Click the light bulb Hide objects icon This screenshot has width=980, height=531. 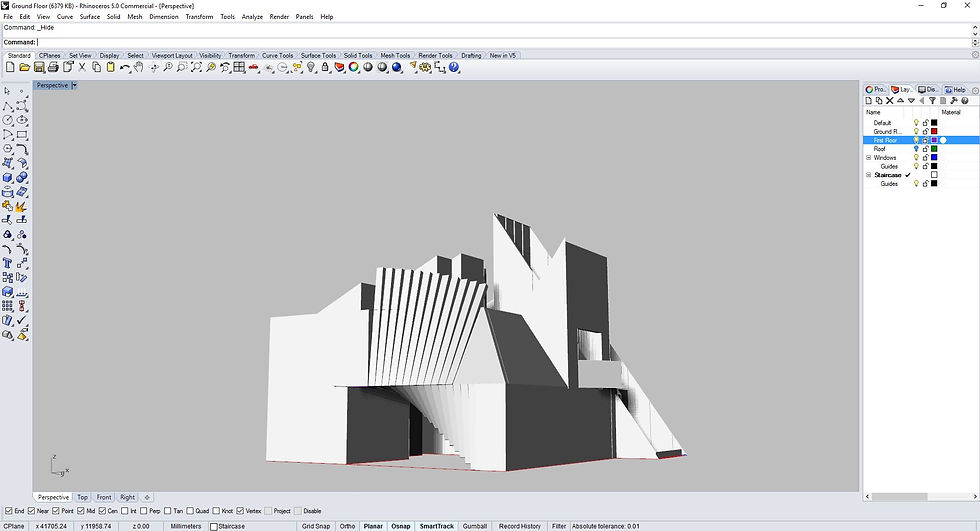tap(311, 67)
